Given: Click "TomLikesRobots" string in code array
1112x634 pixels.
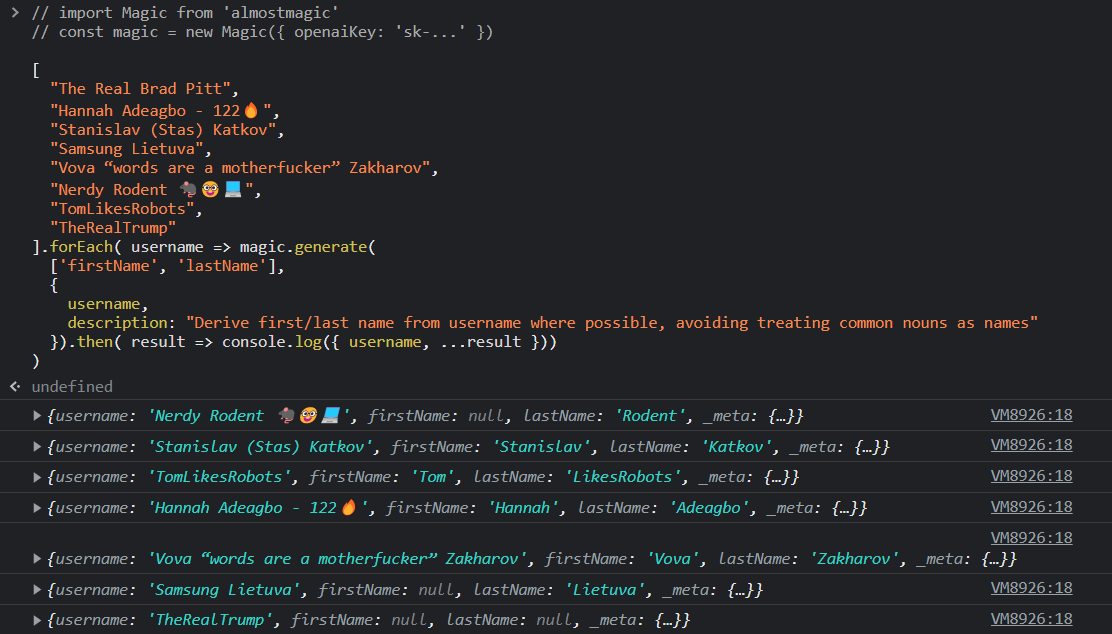Looking at the screenshot, I should pos(122,208).
